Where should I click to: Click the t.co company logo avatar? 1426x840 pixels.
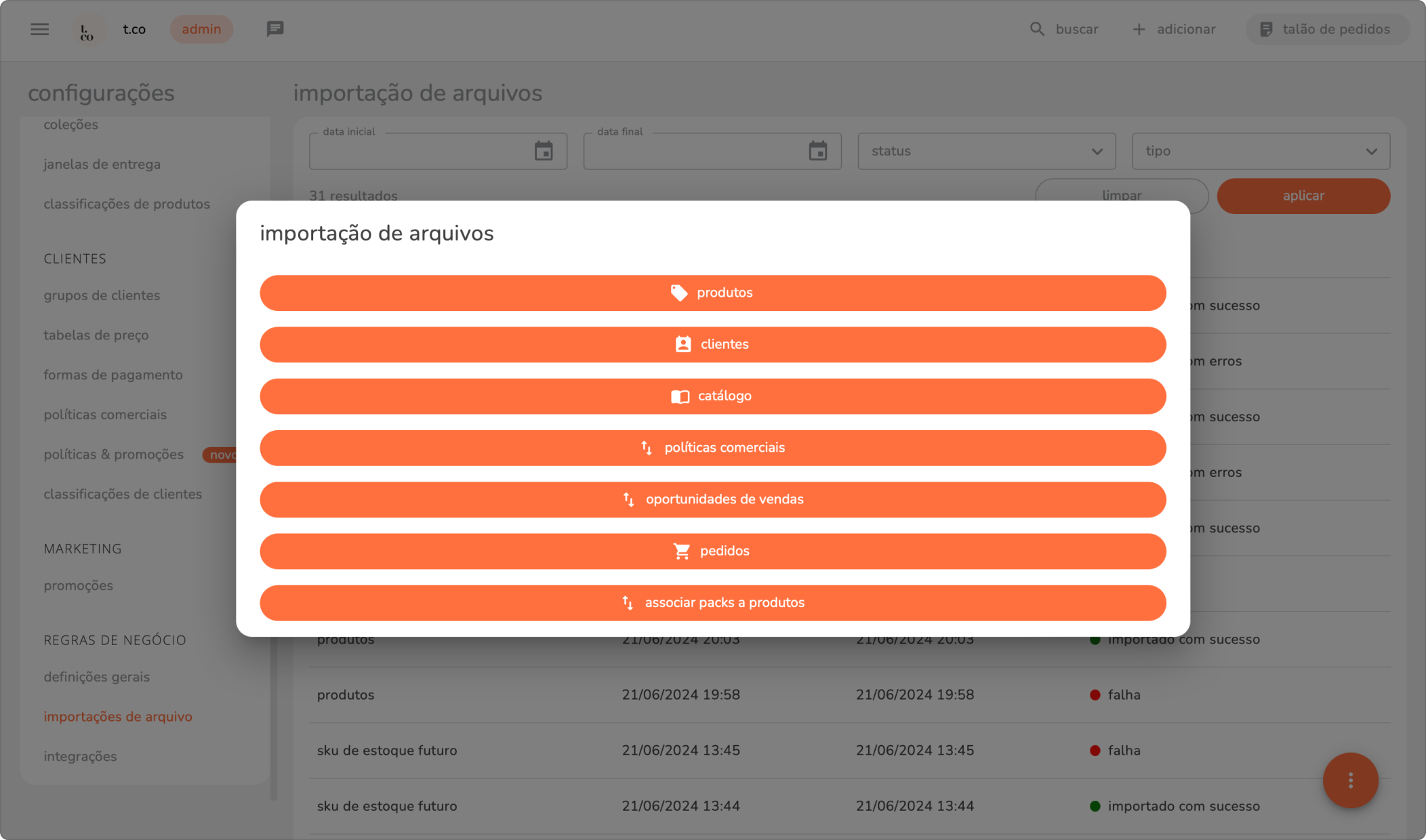tap(87, 30)
